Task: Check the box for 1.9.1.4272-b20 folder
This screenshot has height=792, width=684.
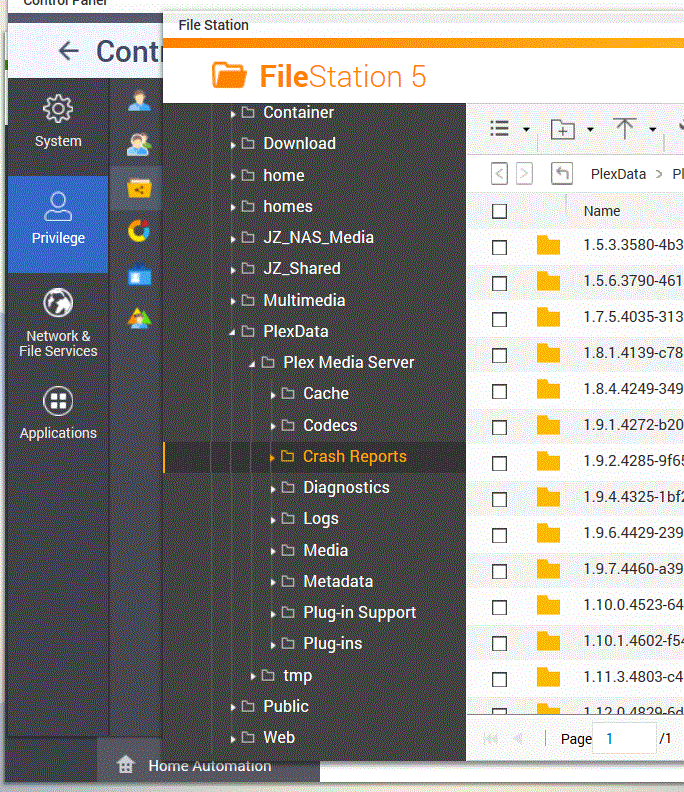Action: tap(499, 427)
